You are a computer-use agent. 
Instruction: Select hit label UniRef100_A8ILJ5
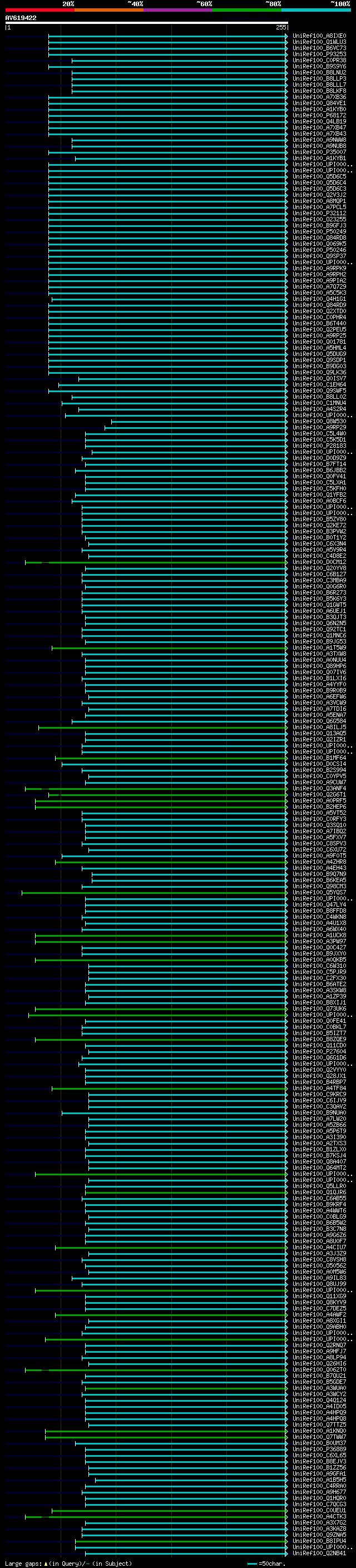tap(319, 728)
